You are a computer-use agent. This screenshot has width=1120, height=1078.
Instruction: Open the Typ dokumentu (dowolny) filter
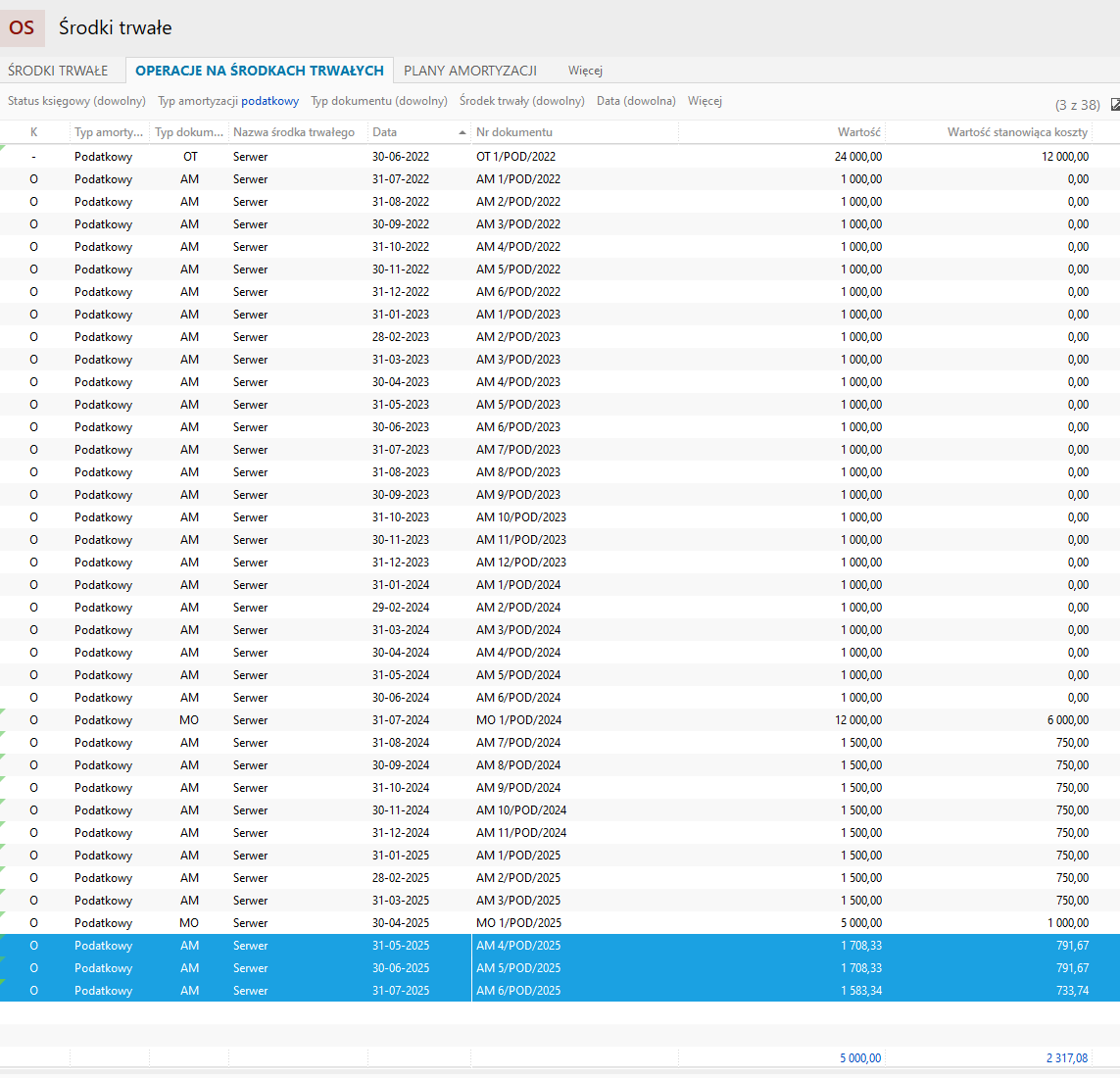pyautogui.click(x=378, y=101)
